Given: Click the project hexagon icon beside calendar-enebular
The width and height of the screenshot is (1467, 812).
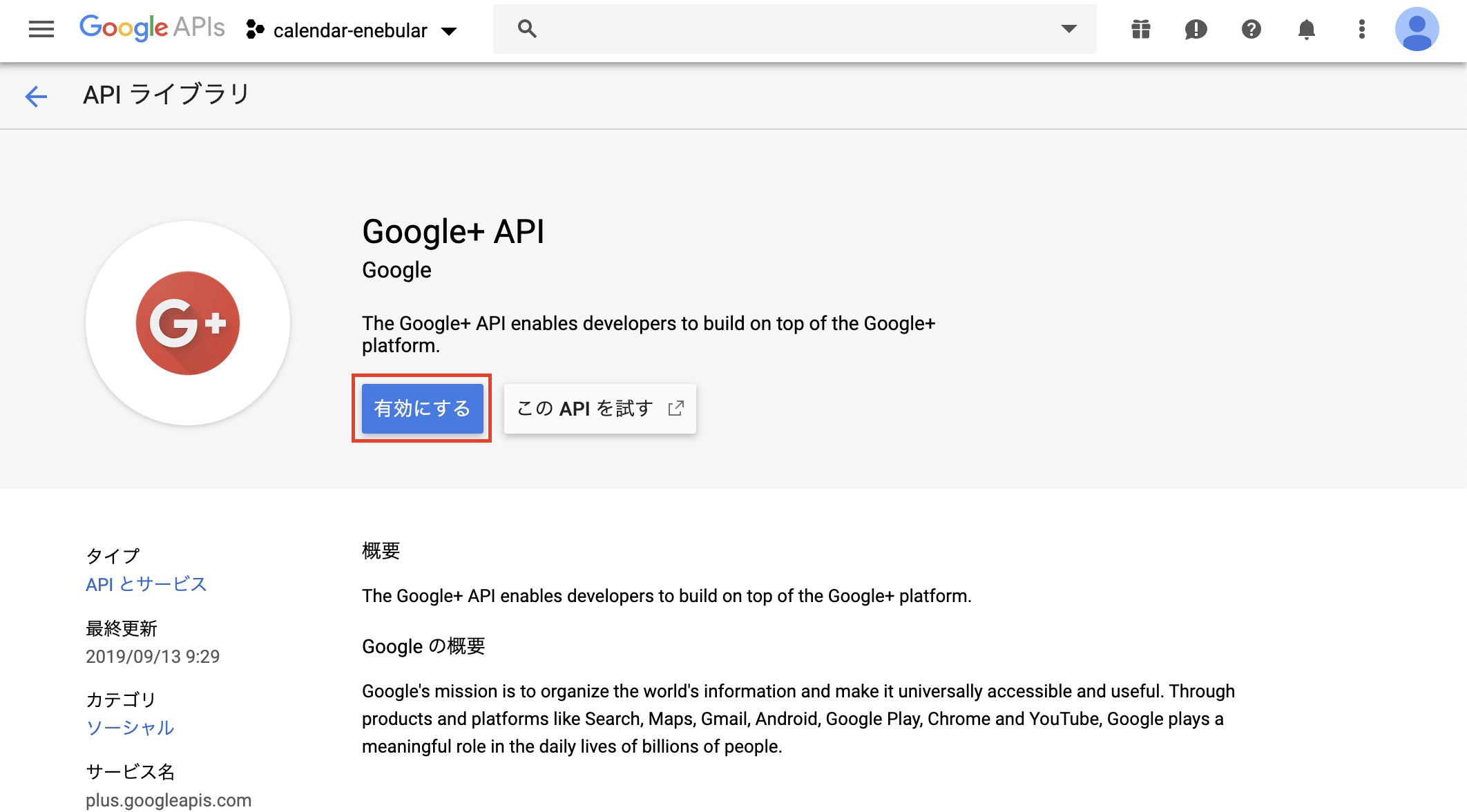Looking at the screenshot, I should point(255,30).
